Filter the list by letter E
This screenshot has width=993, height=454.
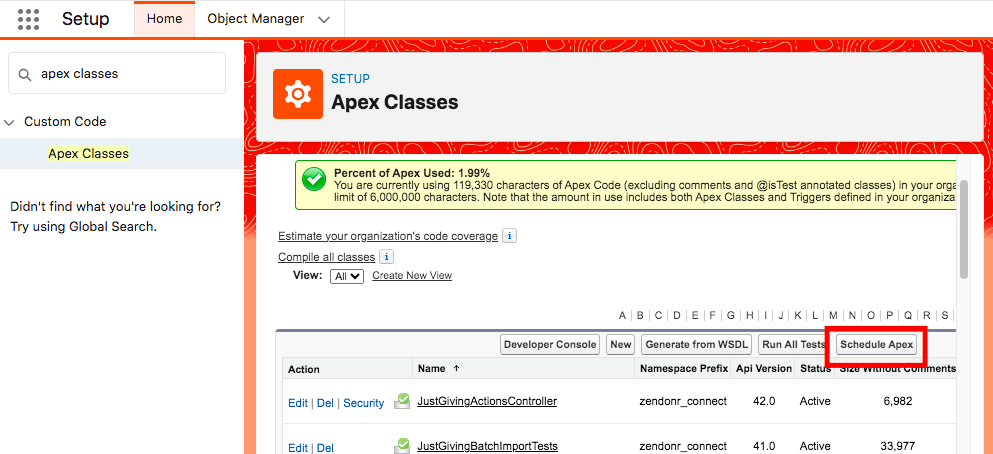pos(695,315)
